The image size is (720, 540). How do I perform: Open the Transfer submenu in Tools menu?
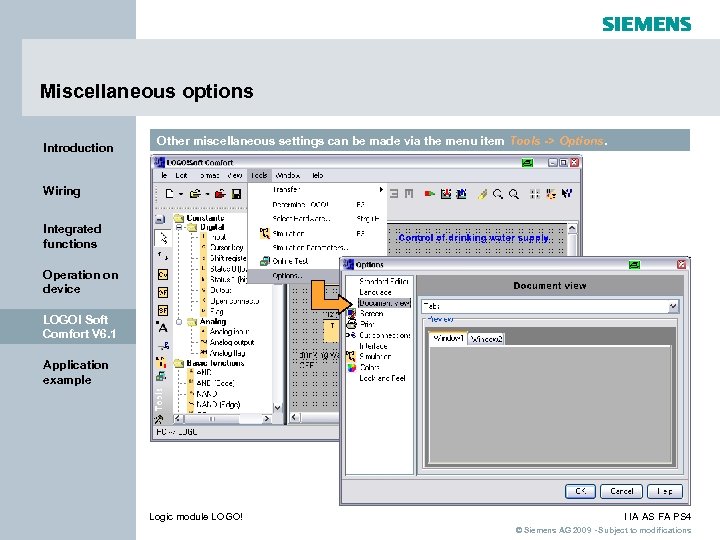click(x=317, y=190)
